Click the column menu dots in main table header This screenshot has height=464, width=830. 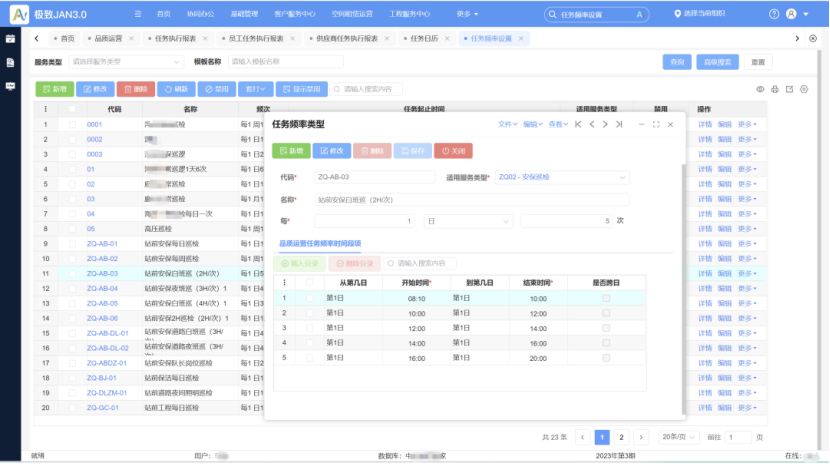point(46,109)
